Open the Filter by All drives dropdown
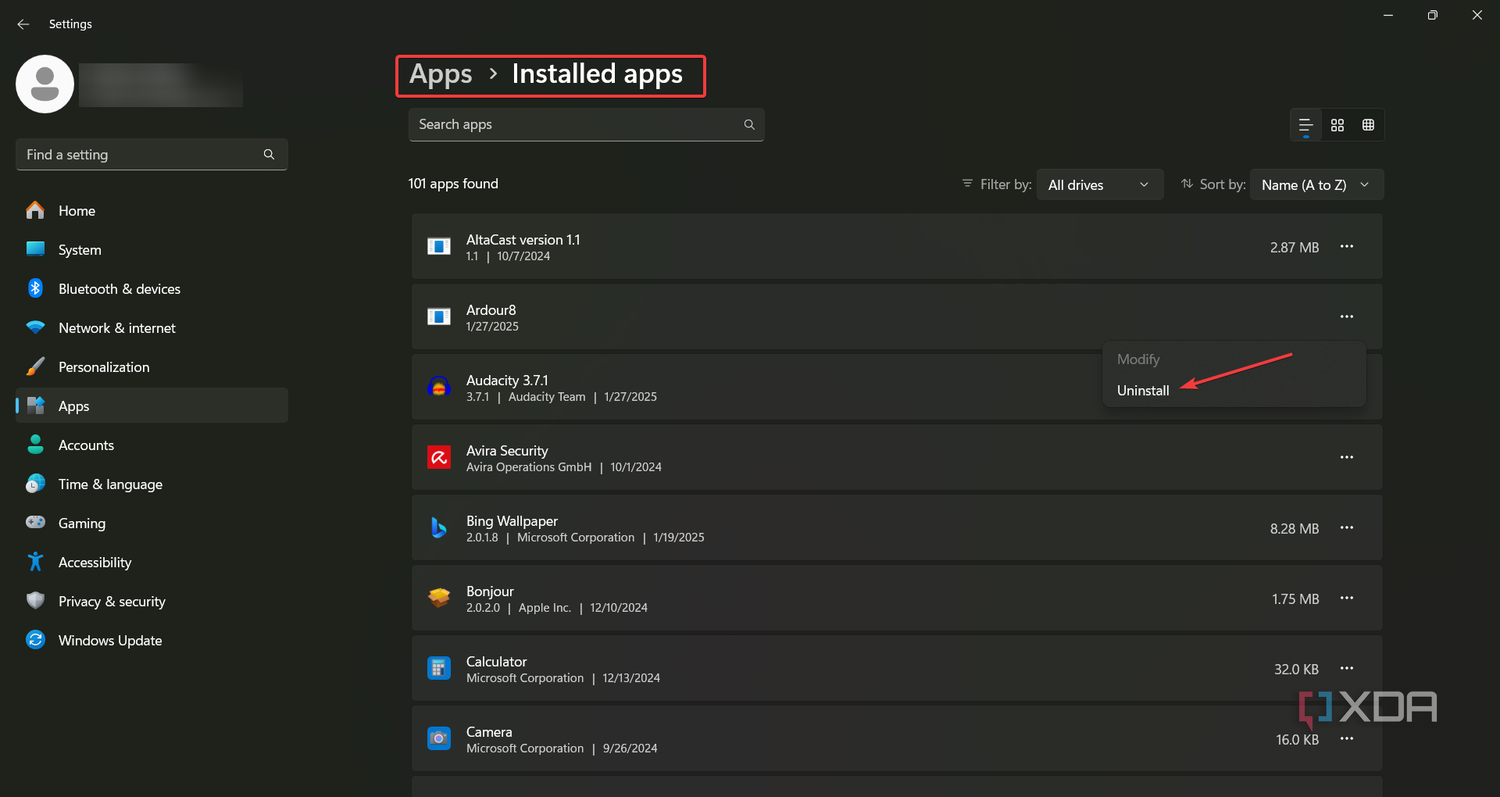The image size is (1500, 797). pos(1100,185)
